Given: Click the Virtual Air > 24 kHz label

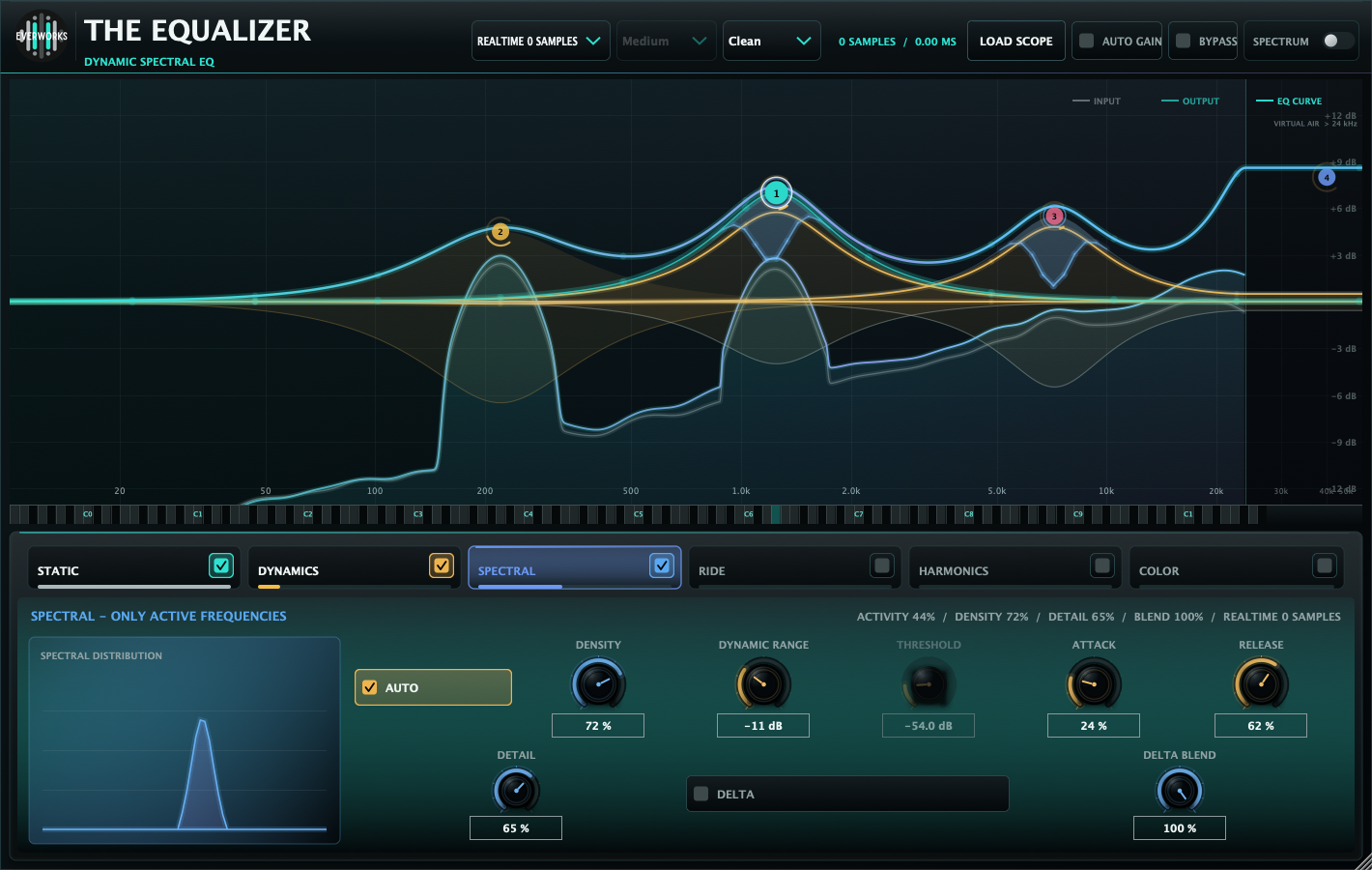Looking at the screenshot, I should pos(1315,124).
